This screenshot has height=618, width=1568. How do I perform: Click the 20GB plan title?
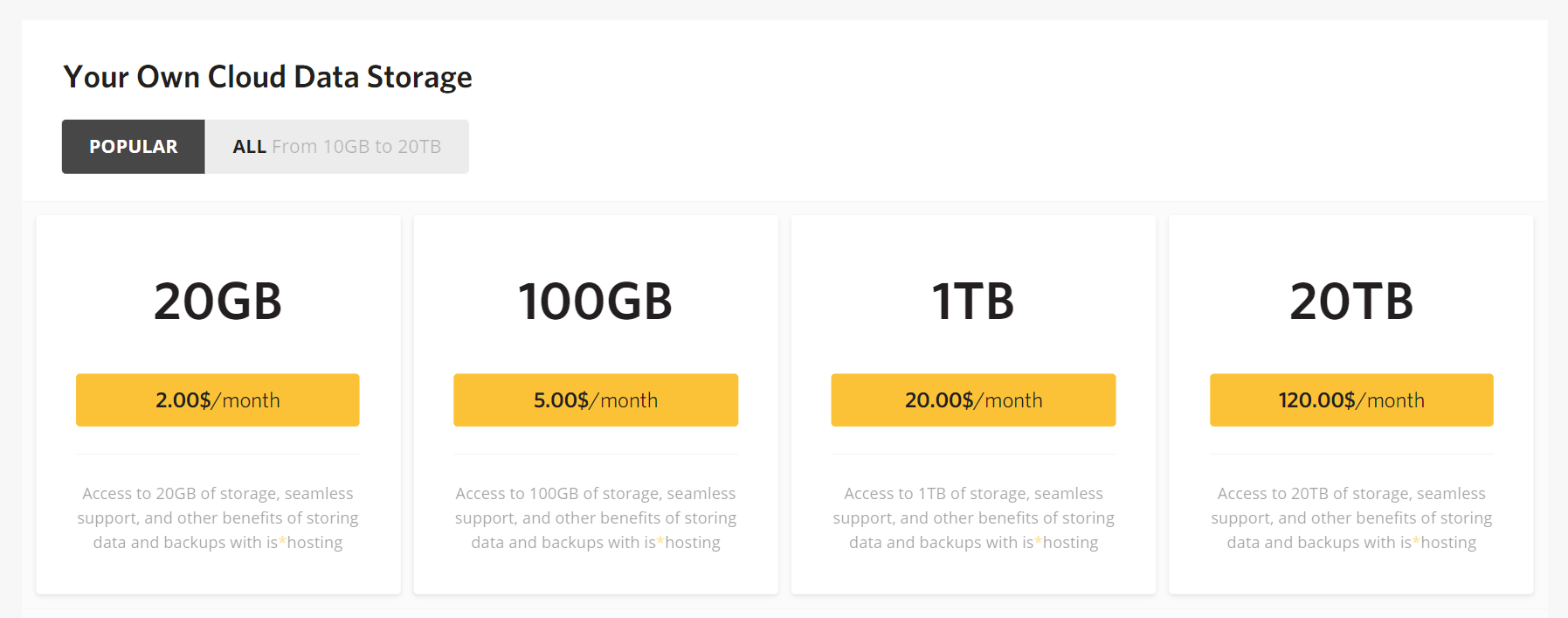tap(217, 302)
